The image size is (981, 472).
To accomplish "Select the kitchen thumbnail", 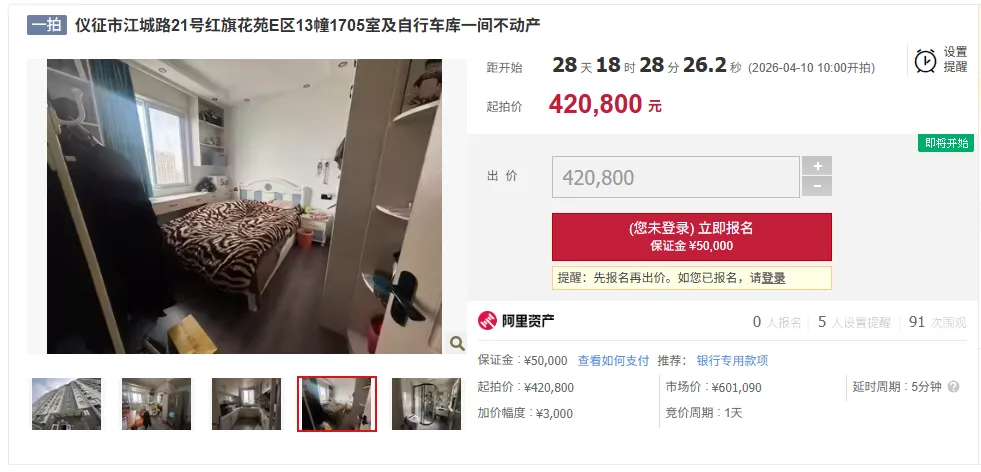I will [247, 404].
